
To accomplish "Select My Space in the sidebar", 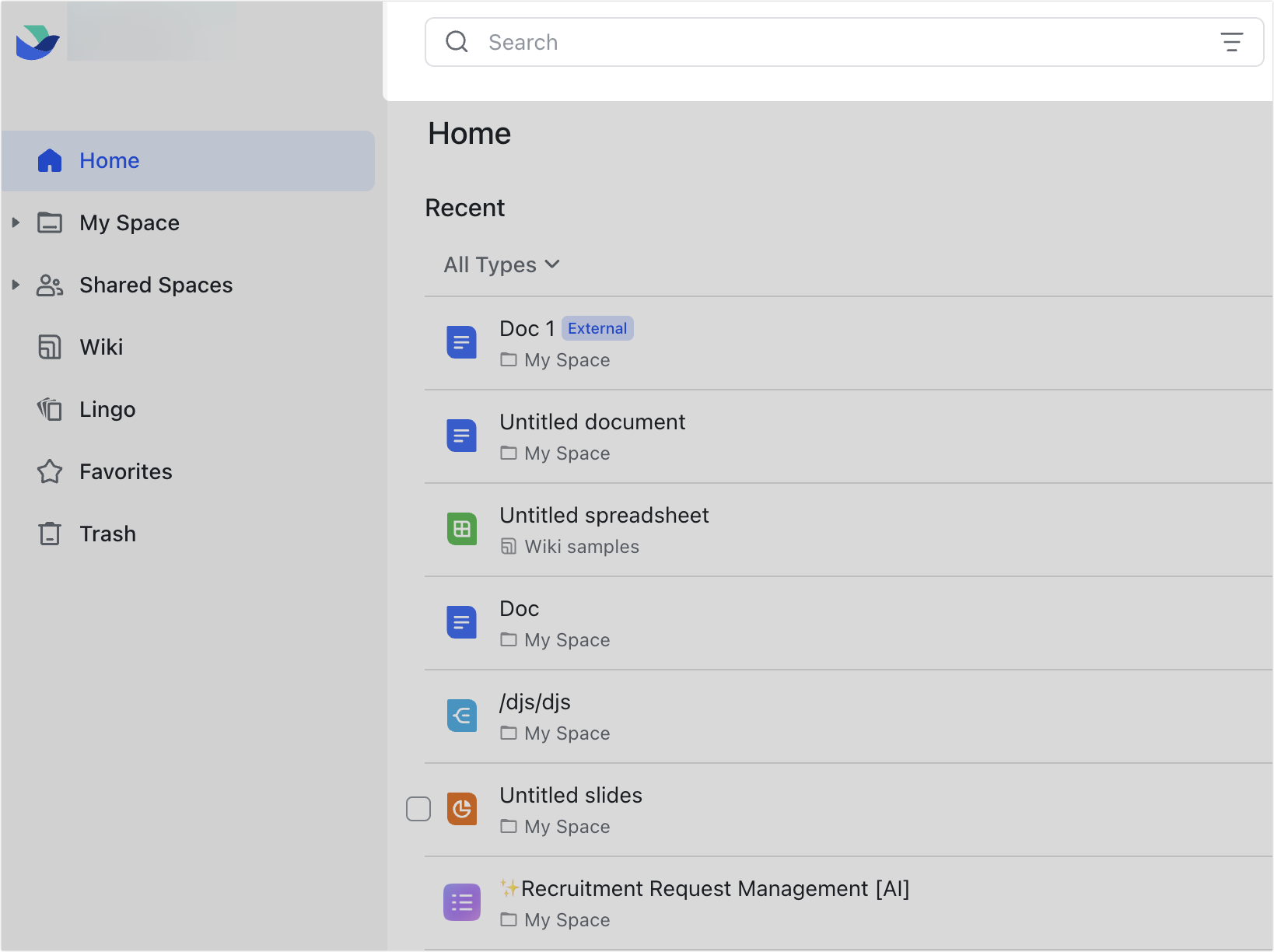I will click(129, 222).
